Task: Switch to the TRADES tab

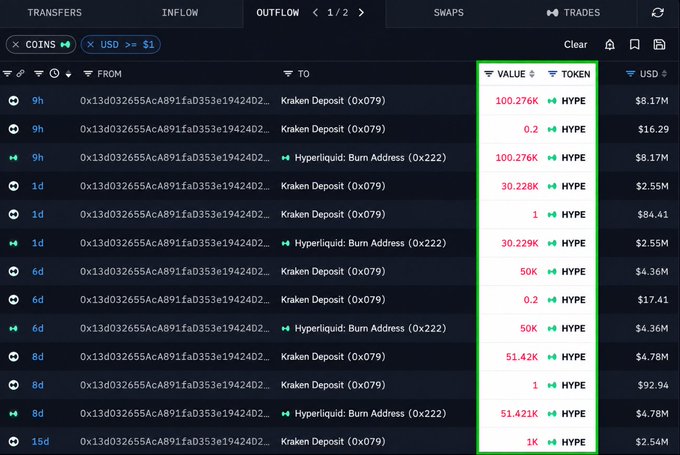Action: point(573,13)
